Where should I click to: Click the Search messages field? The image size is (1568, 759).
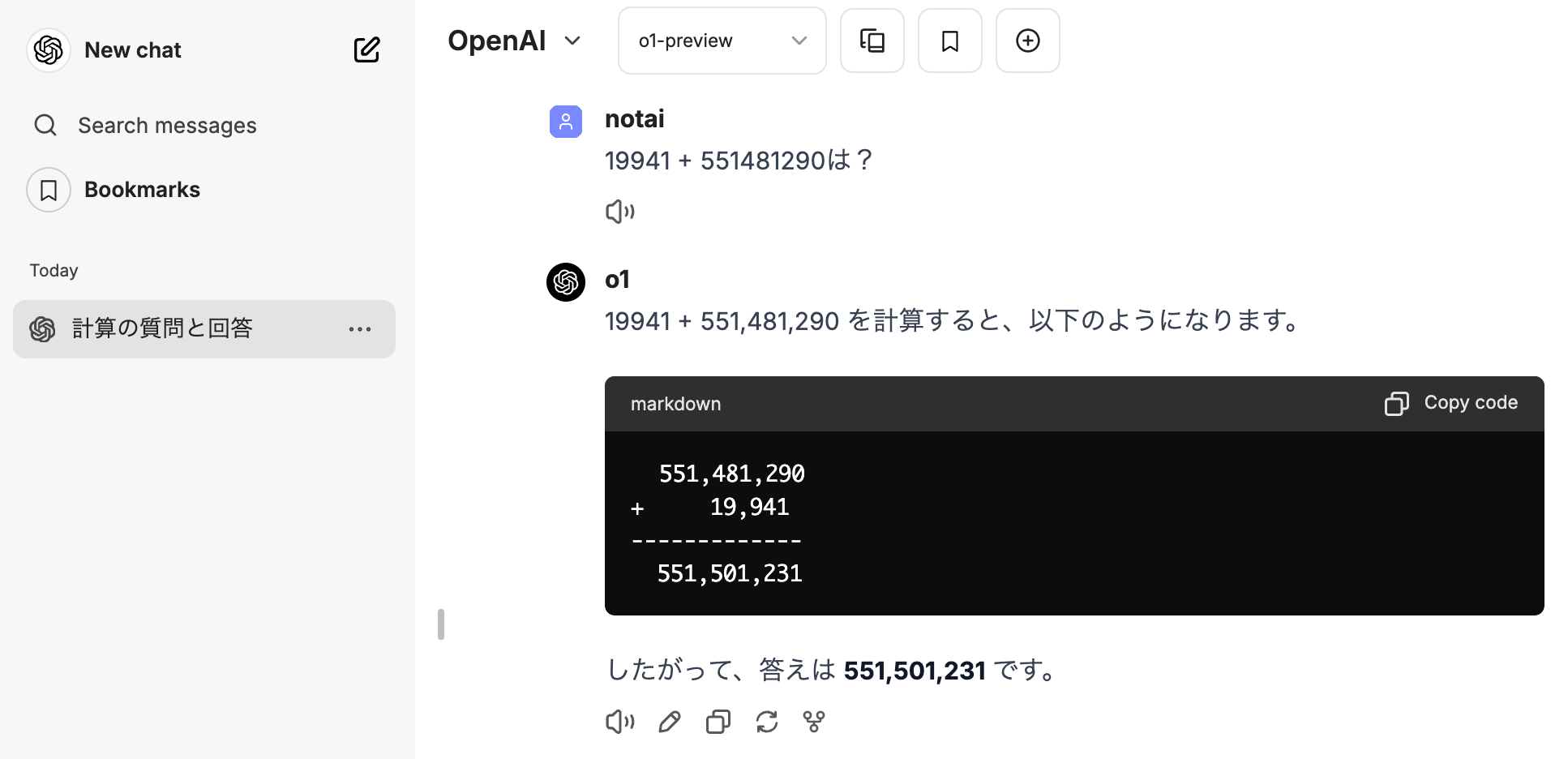167,126
